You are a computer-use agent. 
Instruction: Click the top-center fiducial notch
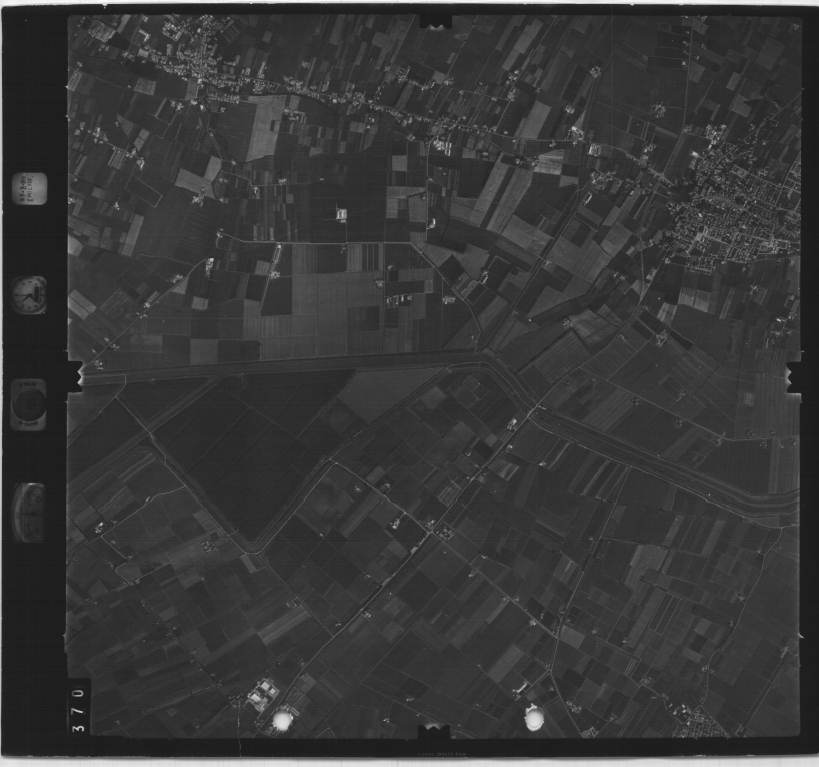click(436, 21)
